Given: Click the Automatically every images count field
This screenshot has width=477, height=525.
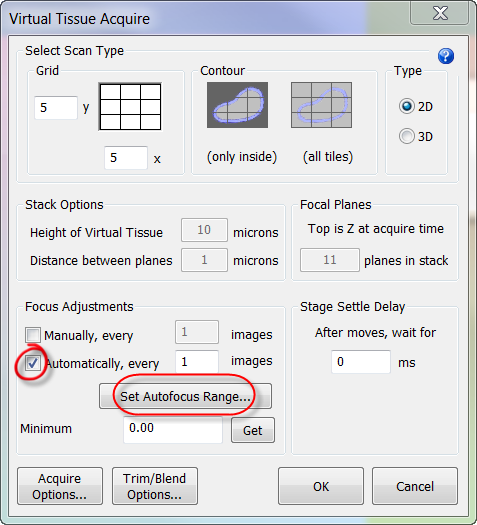Looking at the screenshot, I should coord(197,362).
